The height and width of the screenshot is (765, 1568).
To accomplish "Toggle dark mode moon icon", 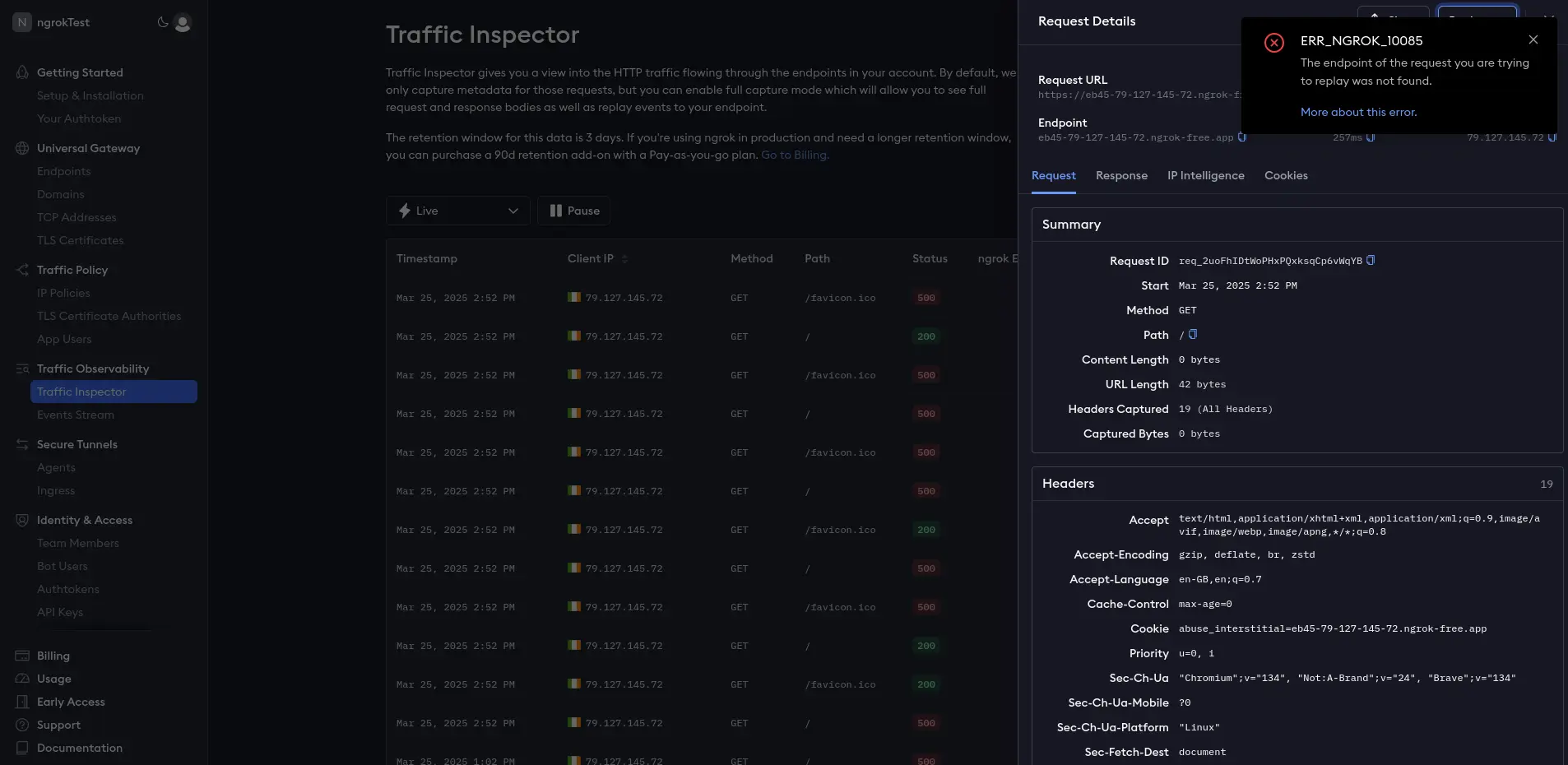I will click(163, 22).
